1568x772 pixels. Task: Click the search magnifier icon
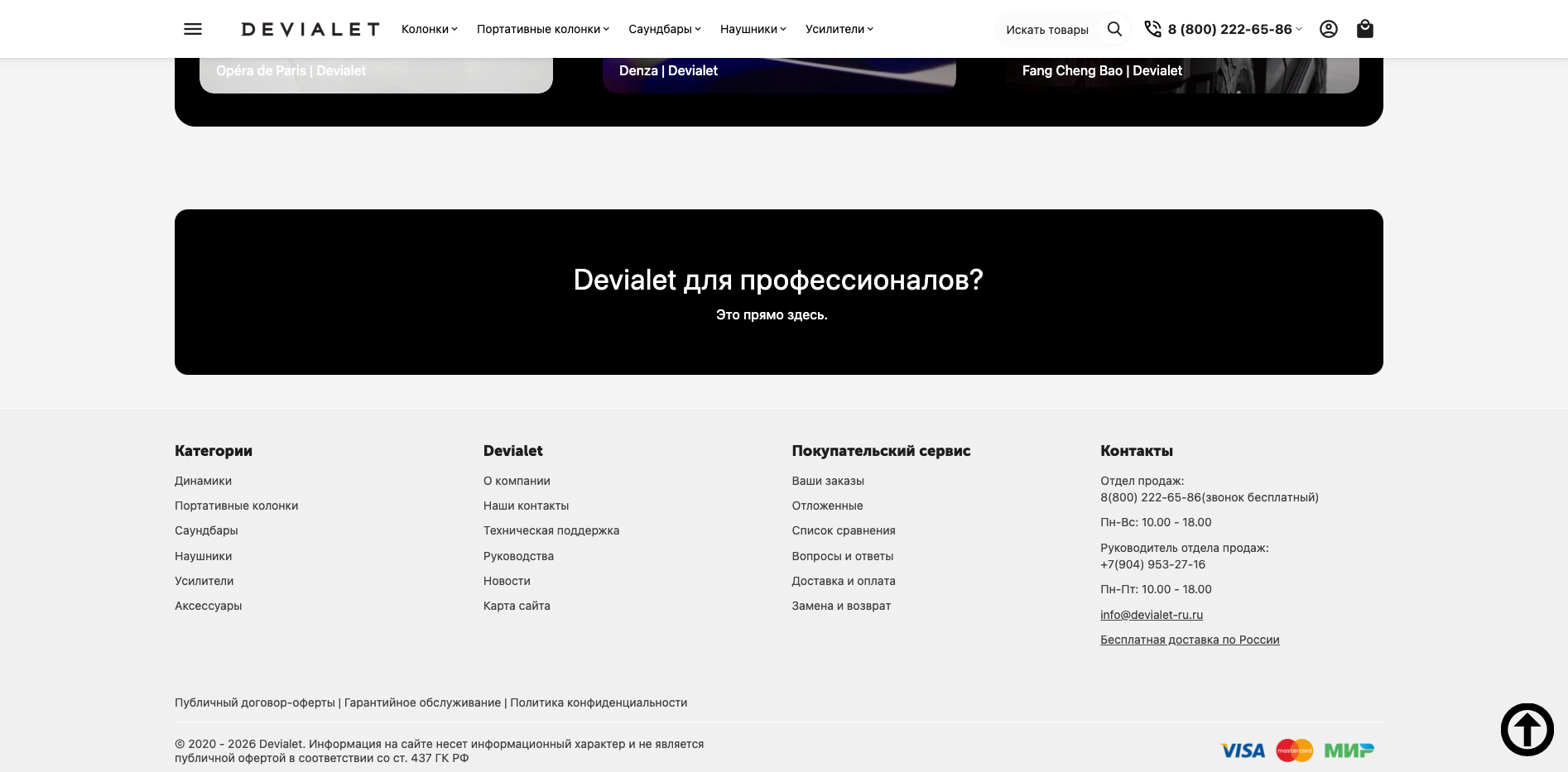point(1114,29)
